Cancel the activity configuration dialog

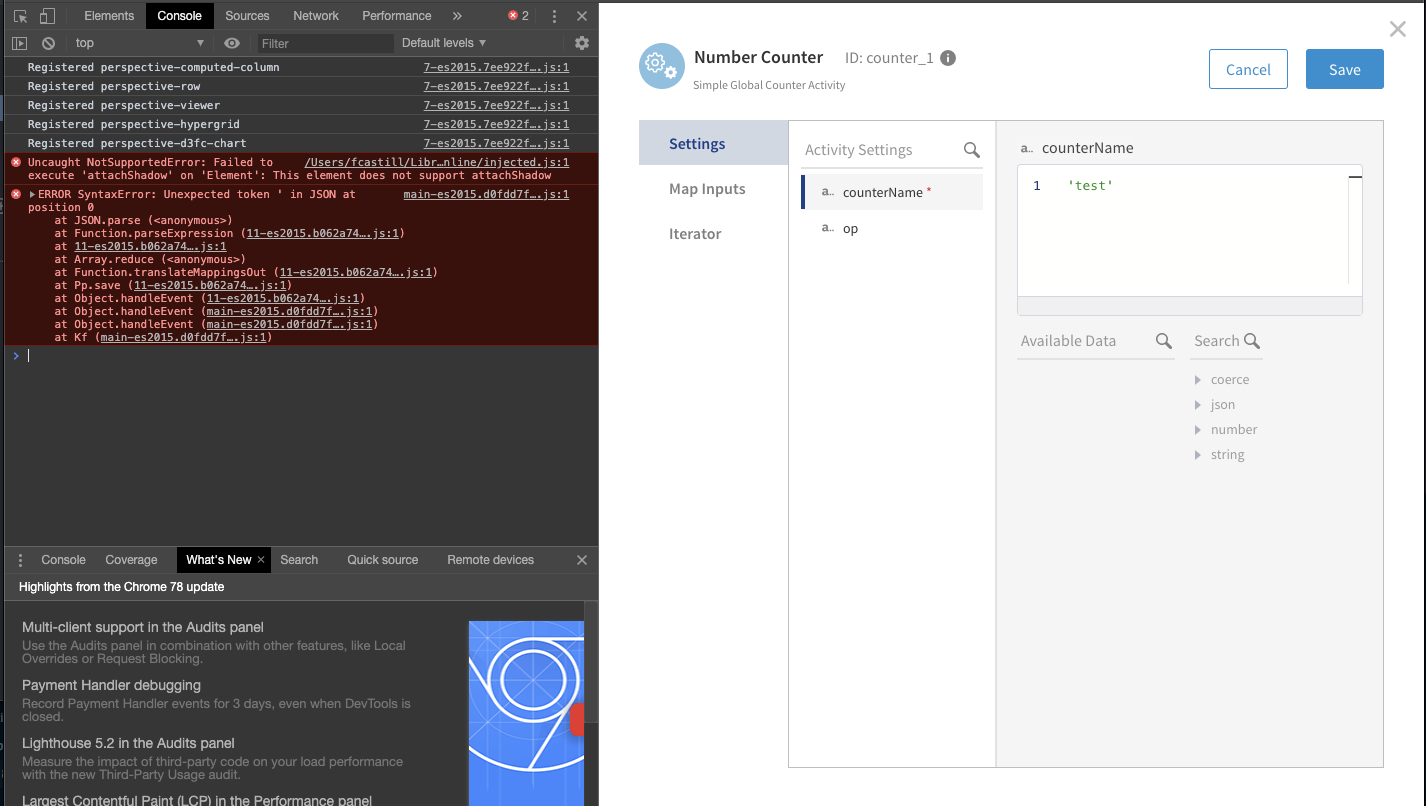1248,69
